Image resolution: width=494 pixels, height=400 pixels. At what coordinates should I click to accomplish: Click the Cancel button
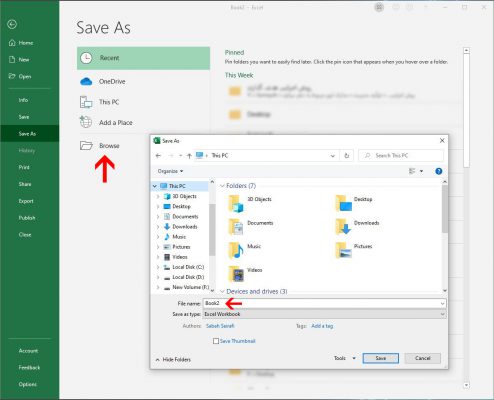[x=422, y=358]
